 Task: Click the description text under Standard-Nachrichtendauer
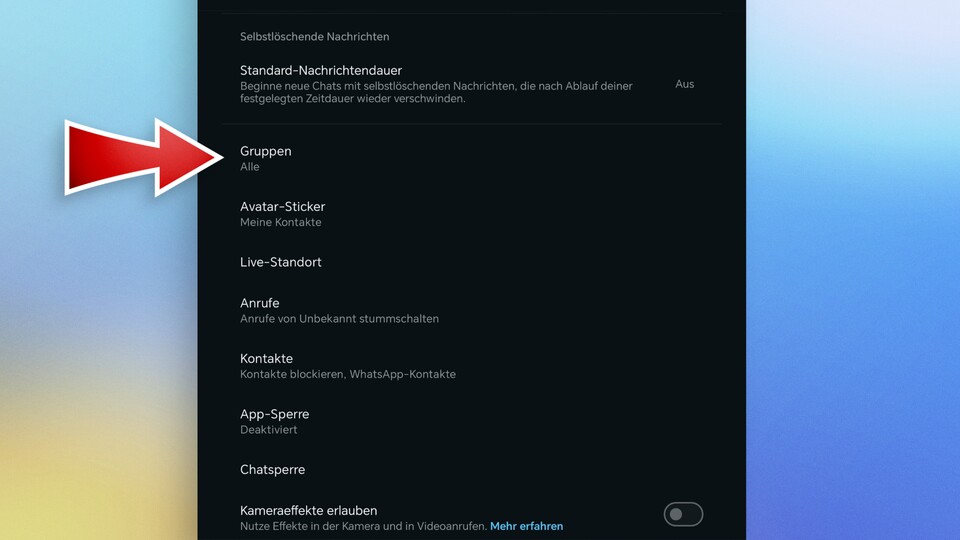436,93
